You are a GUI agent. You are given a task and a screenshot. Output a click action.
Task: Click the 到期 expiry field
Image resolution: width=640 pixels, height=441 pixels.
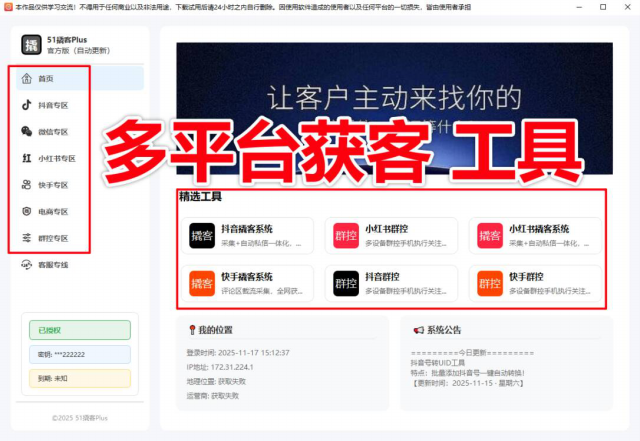[x=80, y=378]
